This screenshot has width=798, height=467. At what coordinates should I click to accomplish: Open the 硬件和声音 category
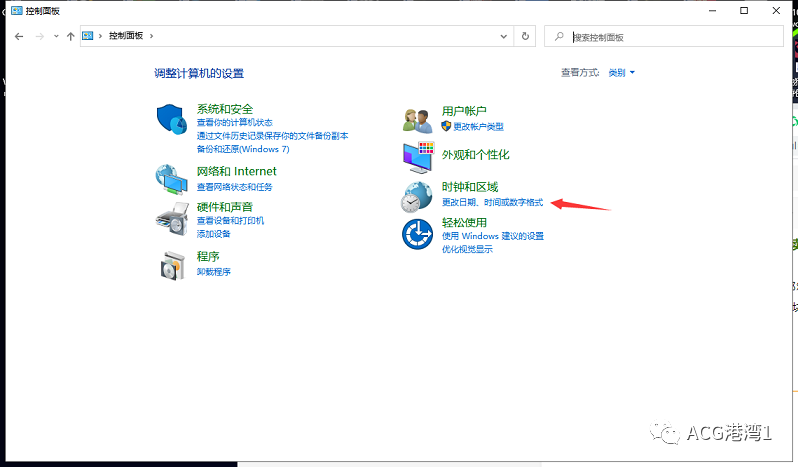coord(224,207)
